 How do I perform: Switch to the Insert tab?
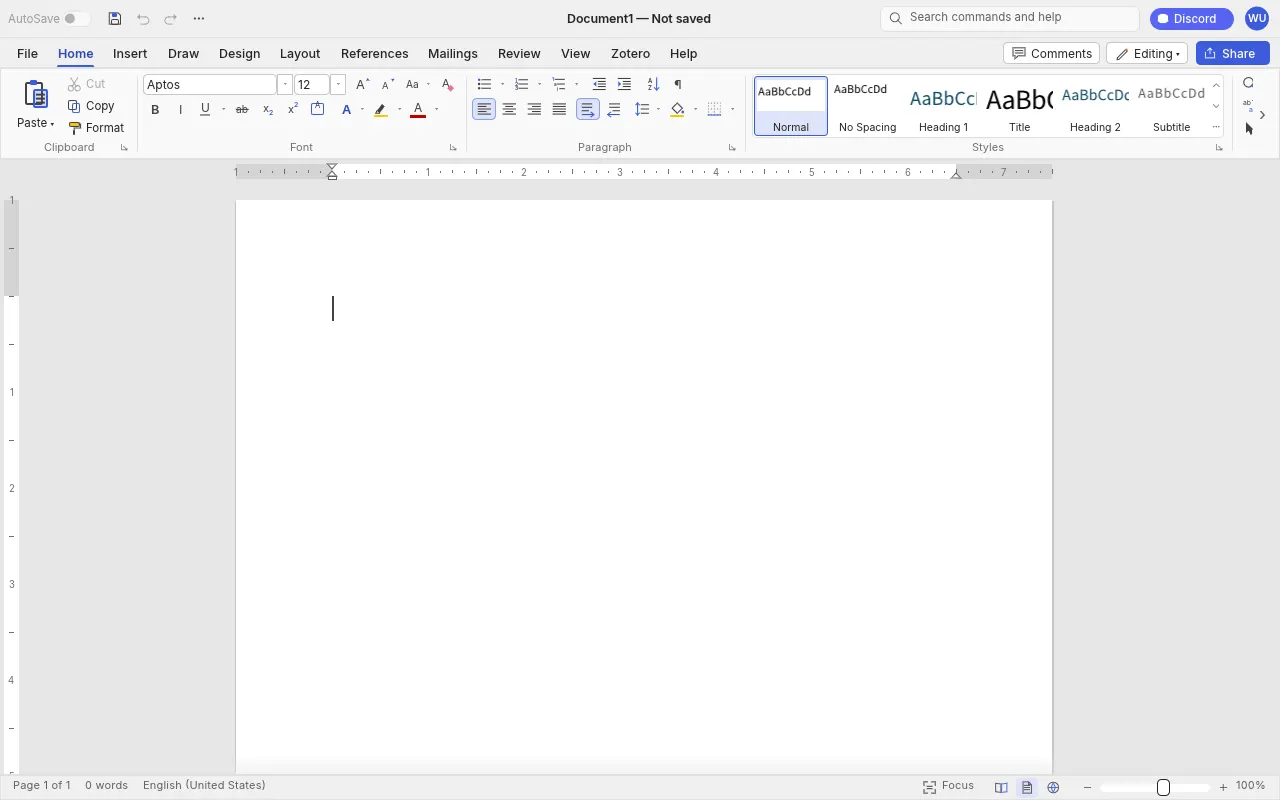pos(130,54)
